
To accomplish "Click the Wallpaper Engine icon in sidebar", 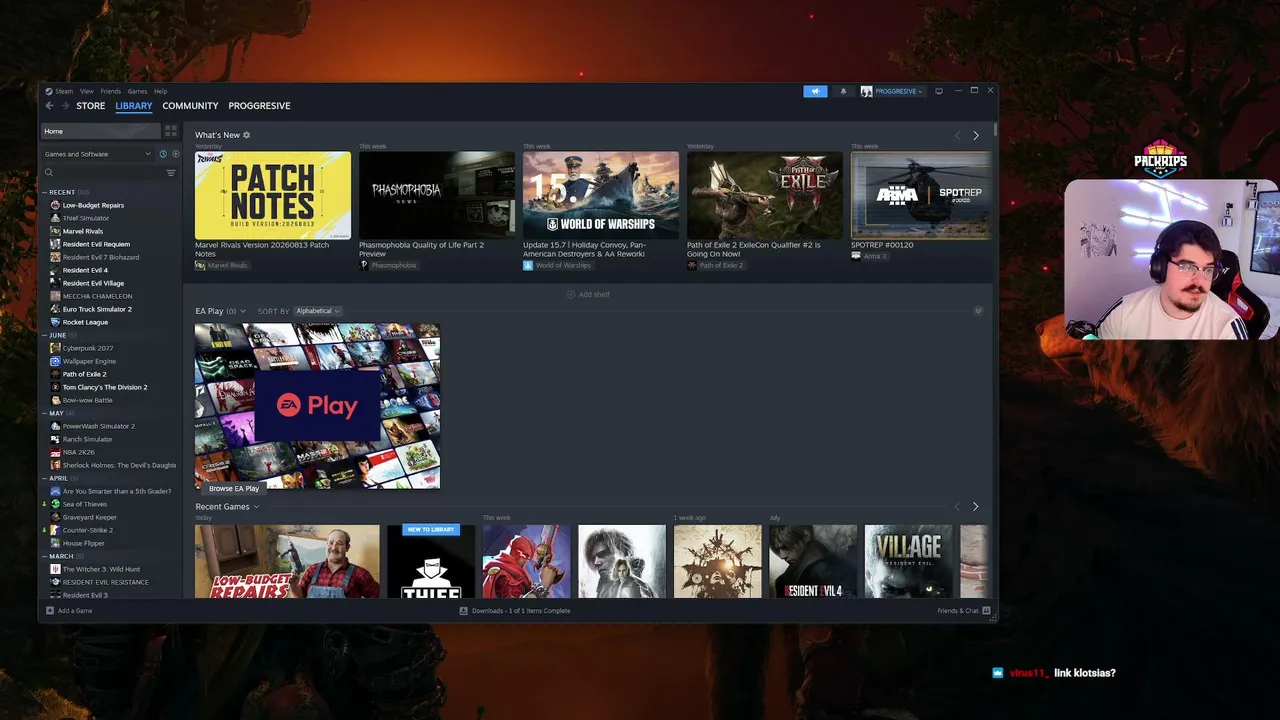I will click(56, 361).
